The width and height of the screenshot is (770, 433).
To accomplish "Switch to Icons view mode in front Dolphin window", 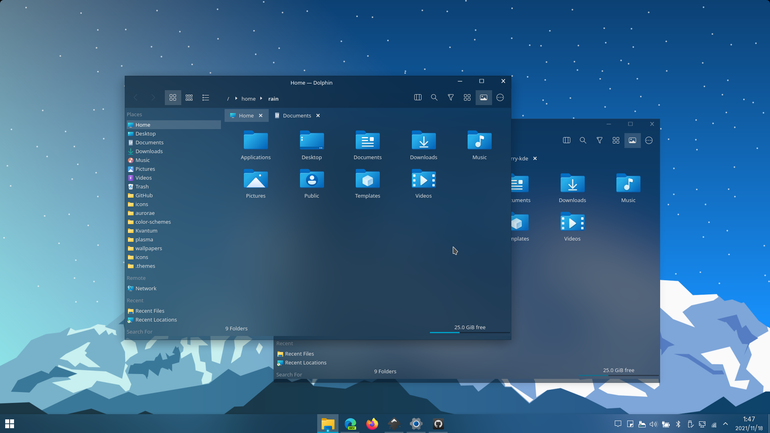I will pos(172,98).
